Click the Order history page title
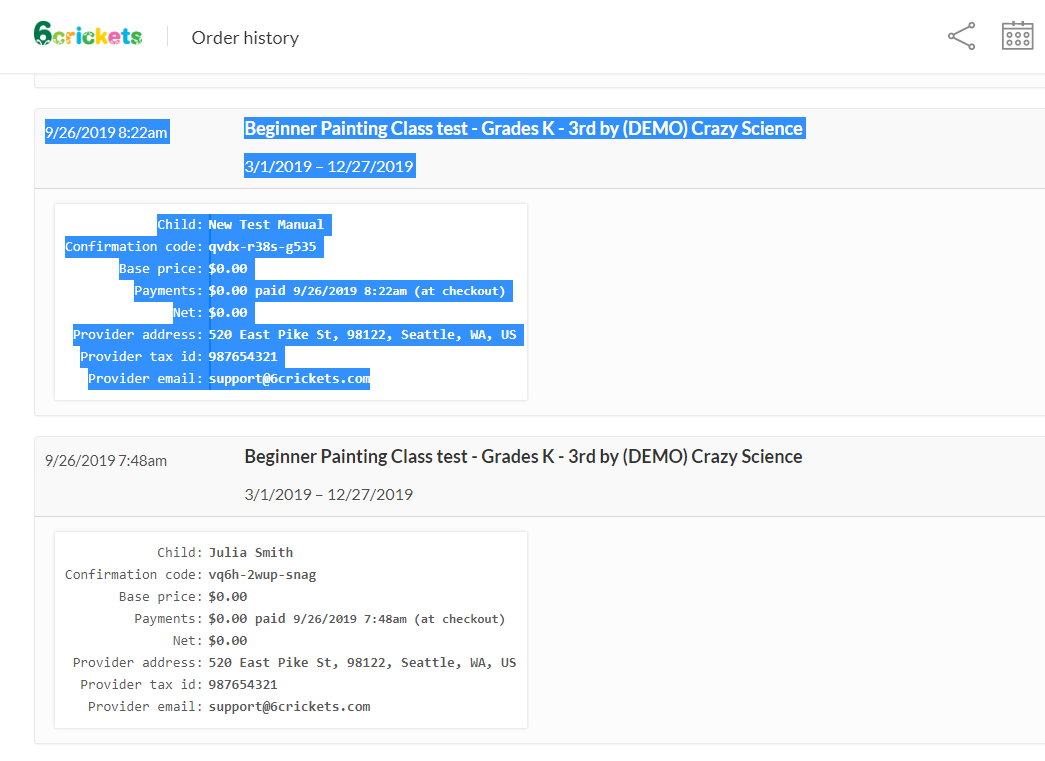The height and width of the screenshot is (761, 1045). point(245,38)
